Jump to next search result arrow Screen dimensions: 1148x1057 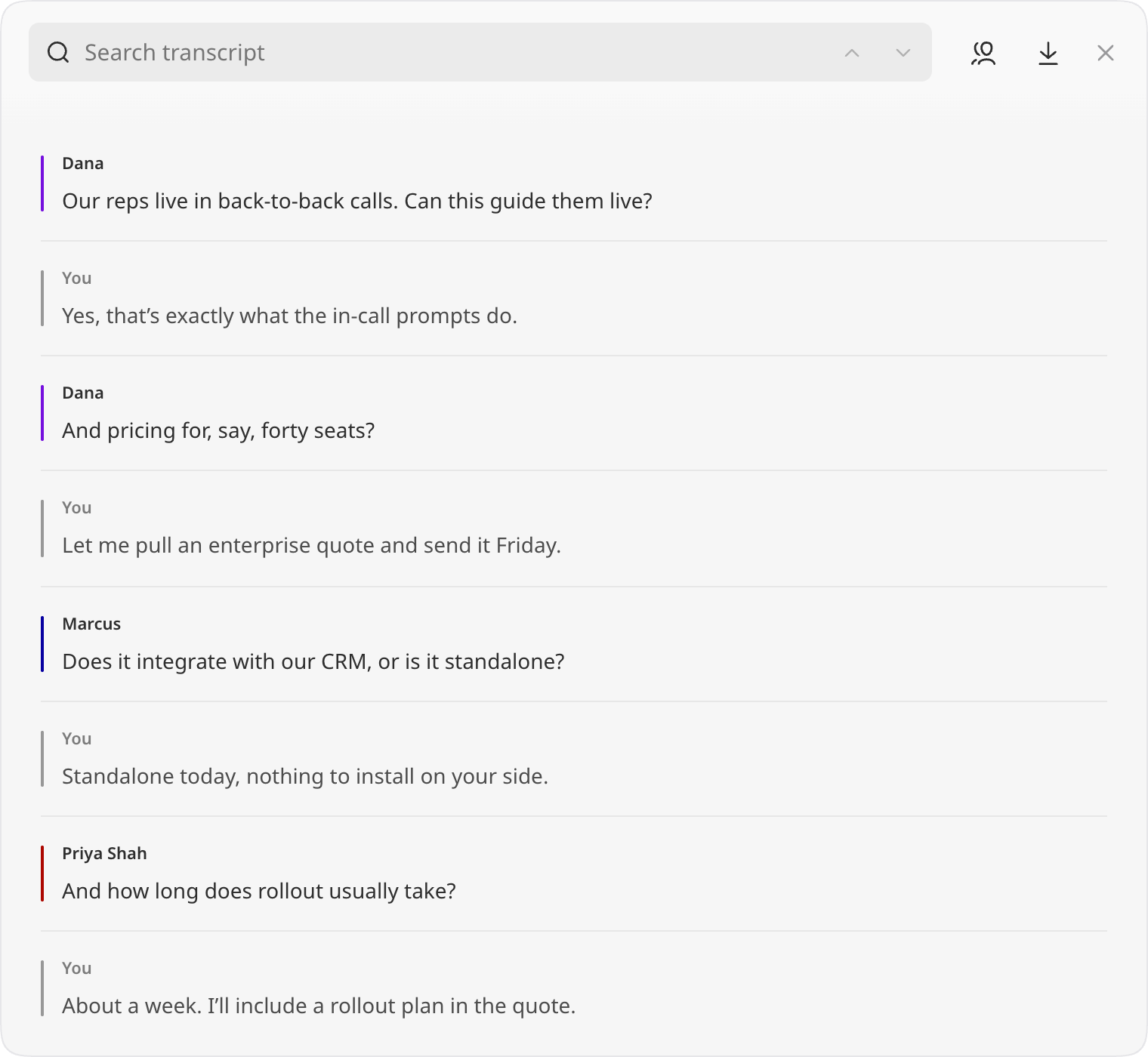click(x=903, y=53)
